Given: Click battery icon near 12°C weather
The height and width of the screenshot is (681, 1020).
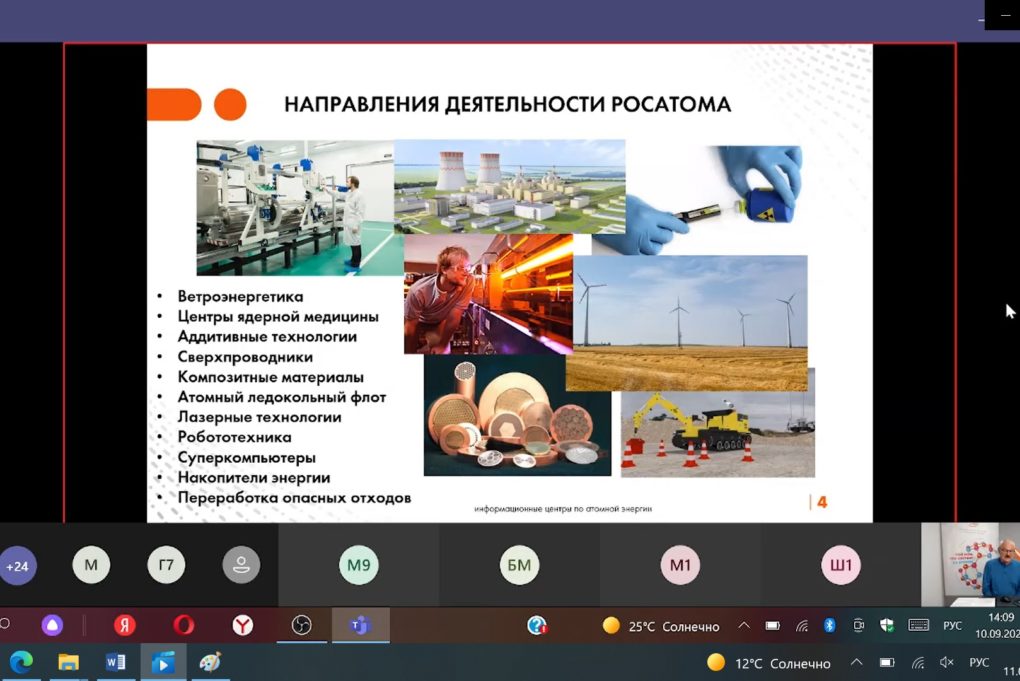Looking at the screenshot, I should click(x=887, y=663).
